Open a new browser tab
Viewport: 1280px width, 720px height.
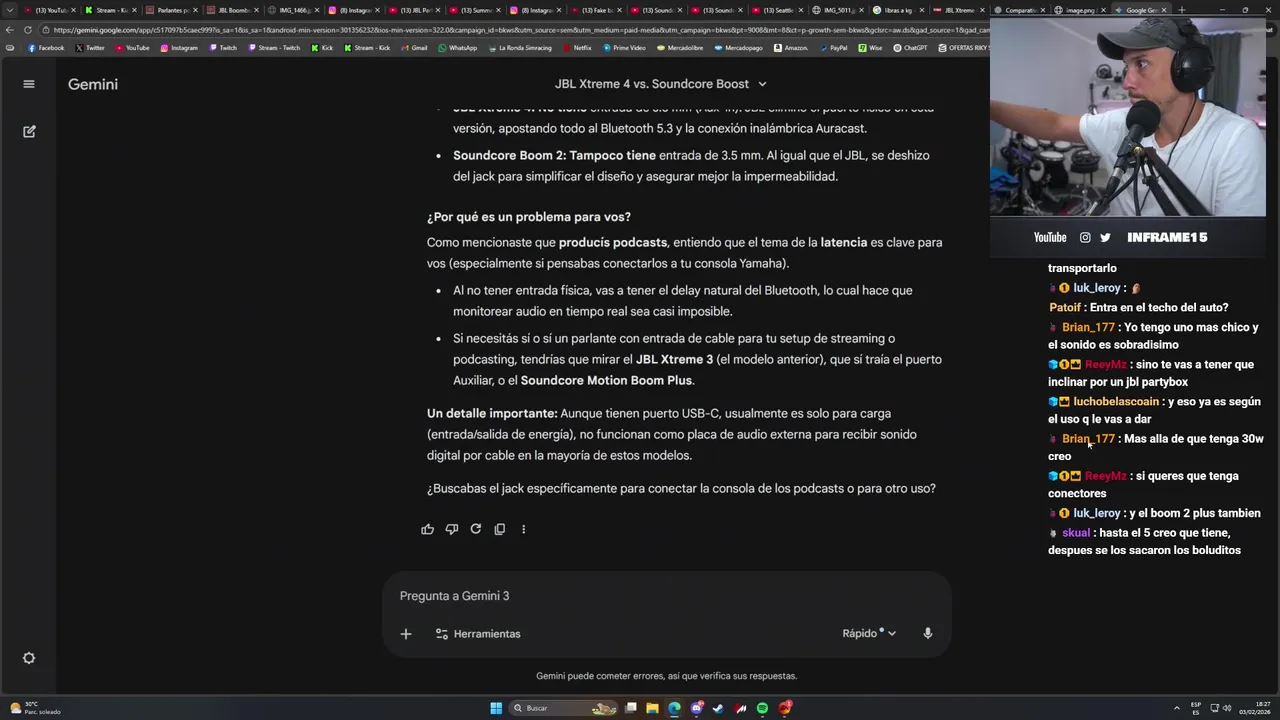[1181, 10]
